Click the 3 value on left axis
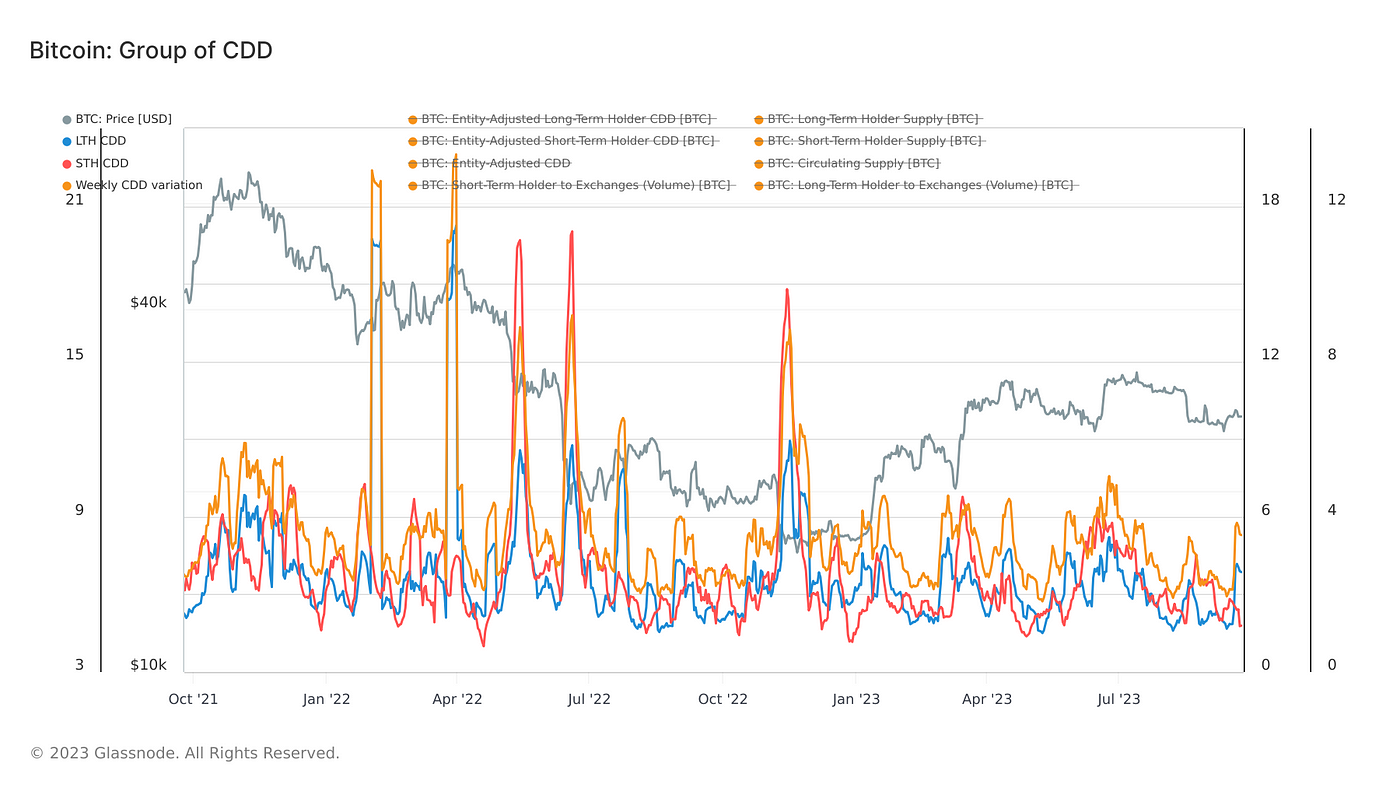 coord(79,665)
